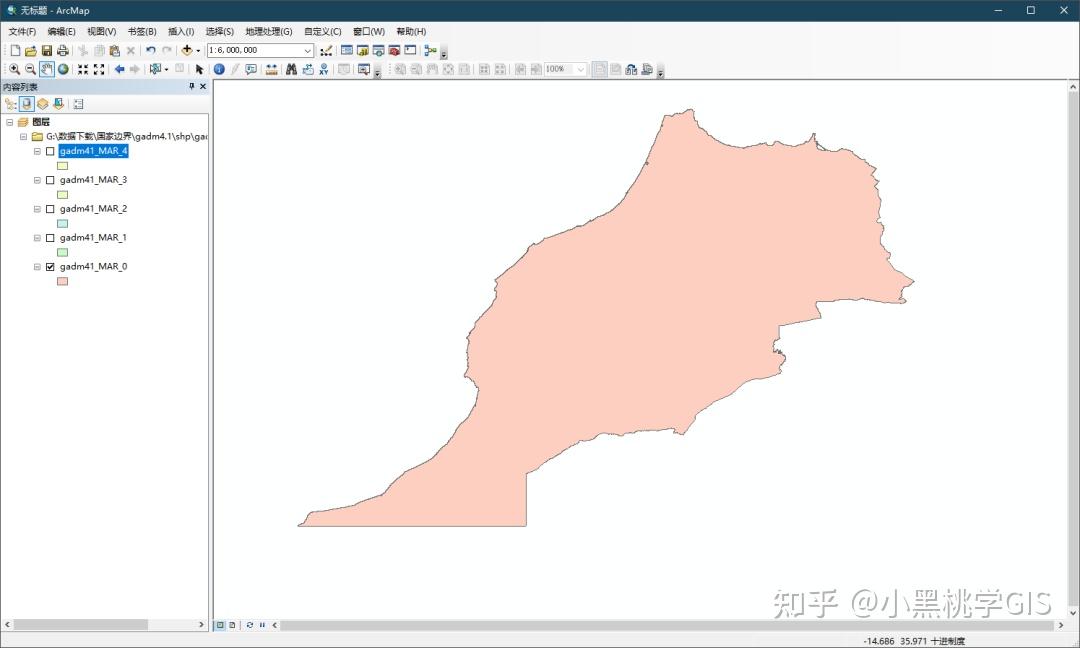
Task: Zoom to Full Extent globe icon
Action: [63, 69]
